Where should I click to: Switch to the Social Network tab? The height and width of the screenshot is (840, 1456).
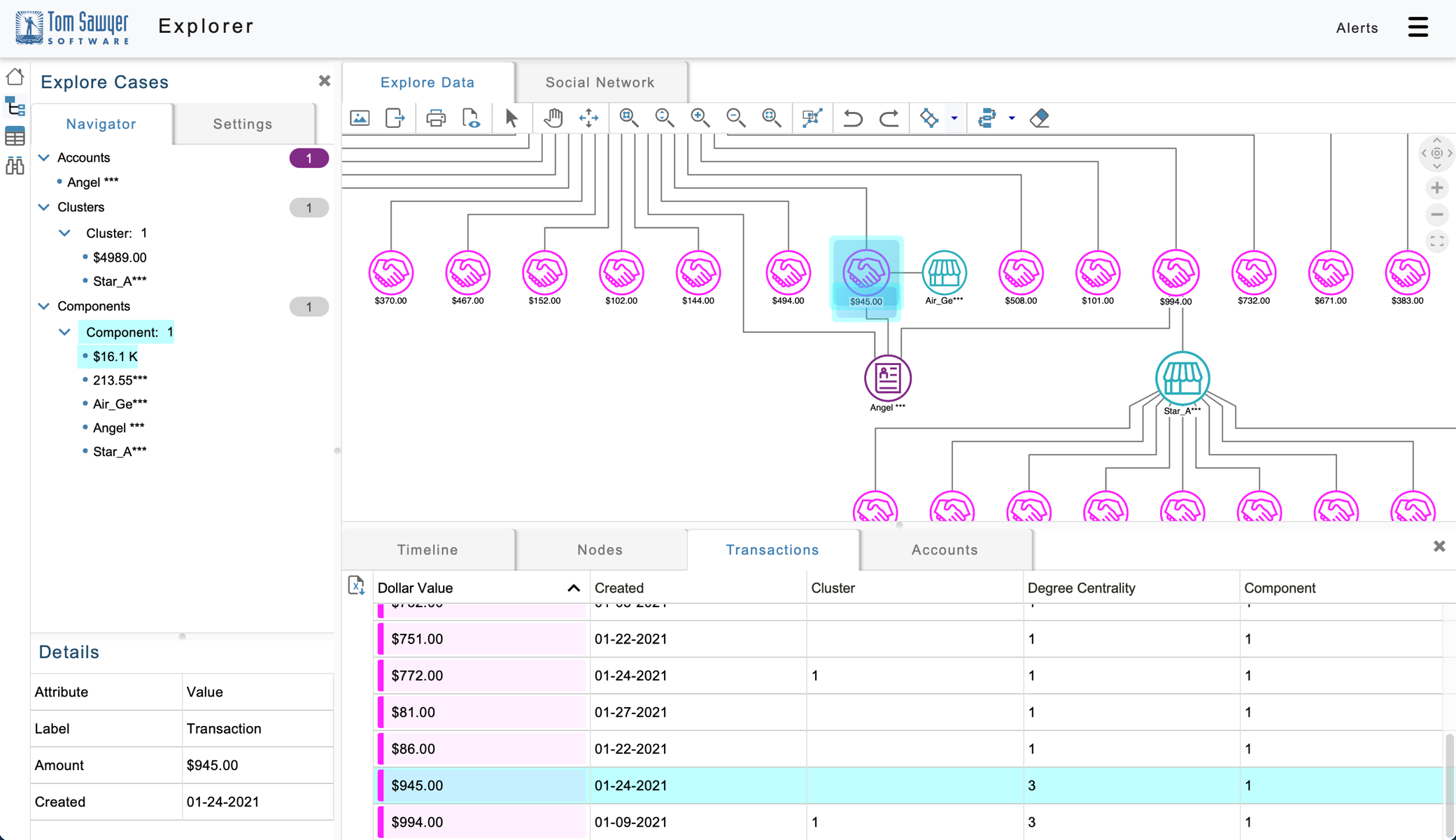click(600, 83)
